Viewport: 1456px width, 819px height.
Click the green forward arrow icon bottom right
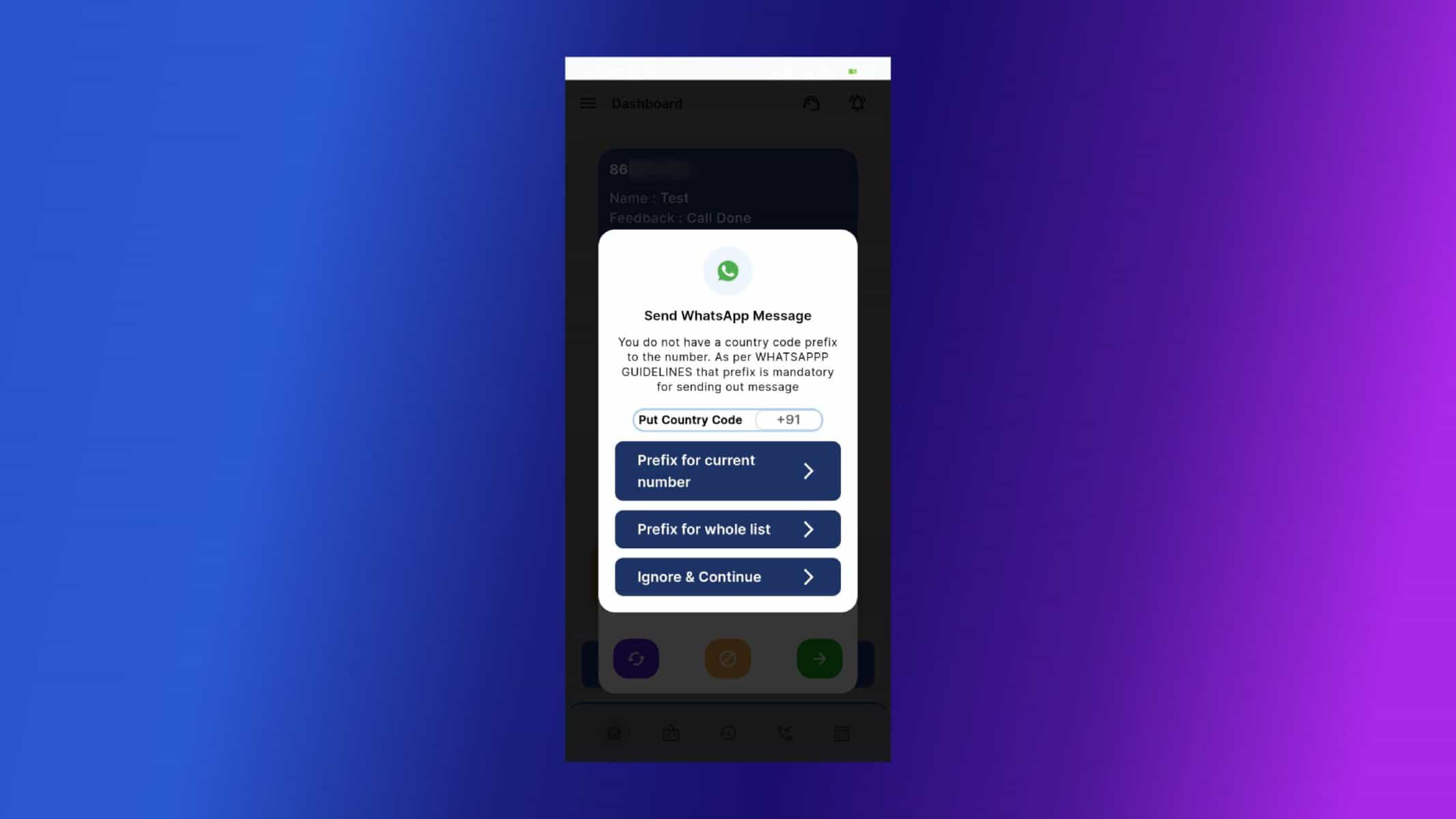[x=819, y=658]
